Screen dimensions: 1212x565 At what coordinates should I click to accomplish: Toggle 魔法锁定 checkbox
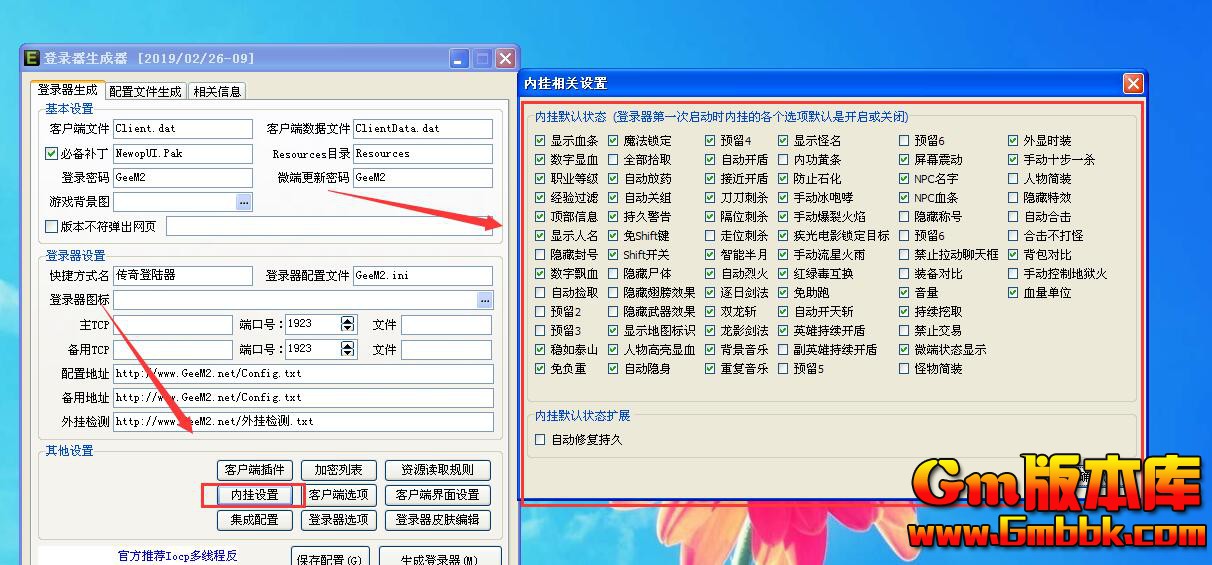coord(615,141)
